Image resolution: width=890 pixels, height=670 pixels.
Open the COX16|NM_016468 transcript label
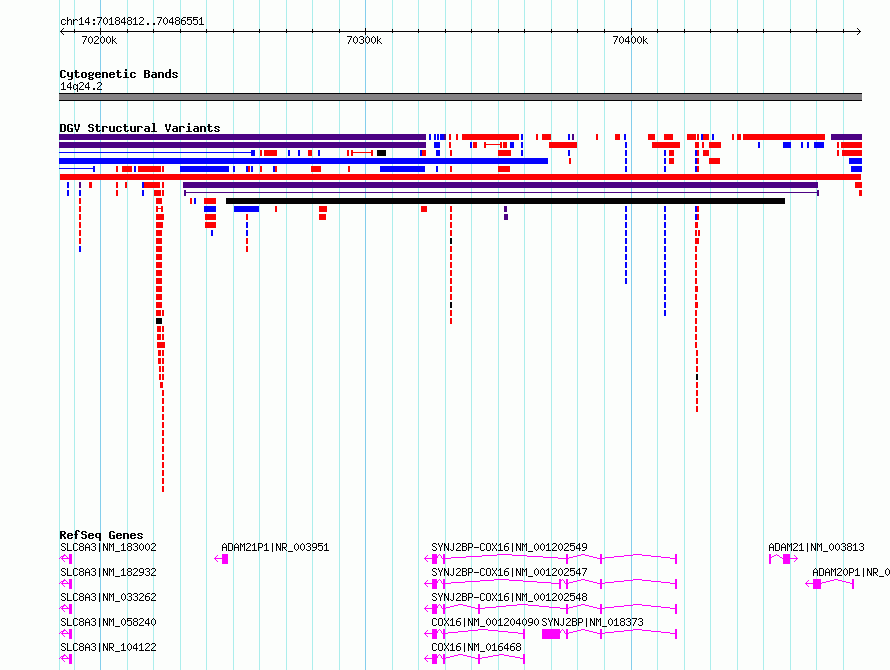(x=476, y=647)
